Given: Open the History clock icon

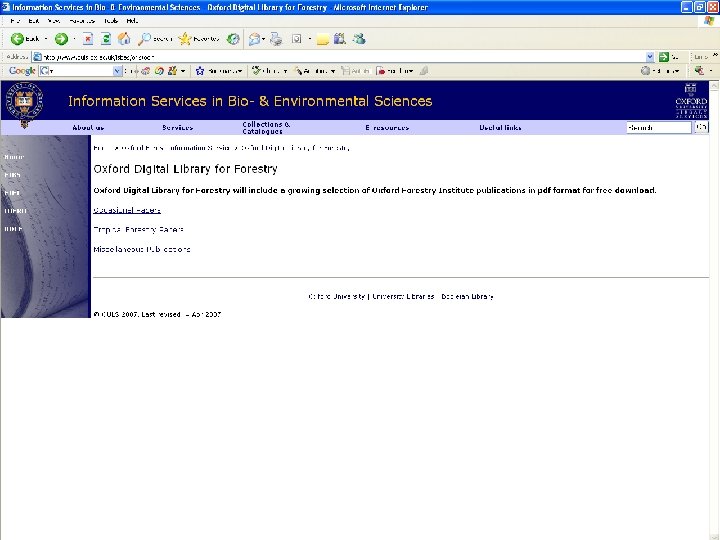Looking at the screenshot, I should pos(233,39).
